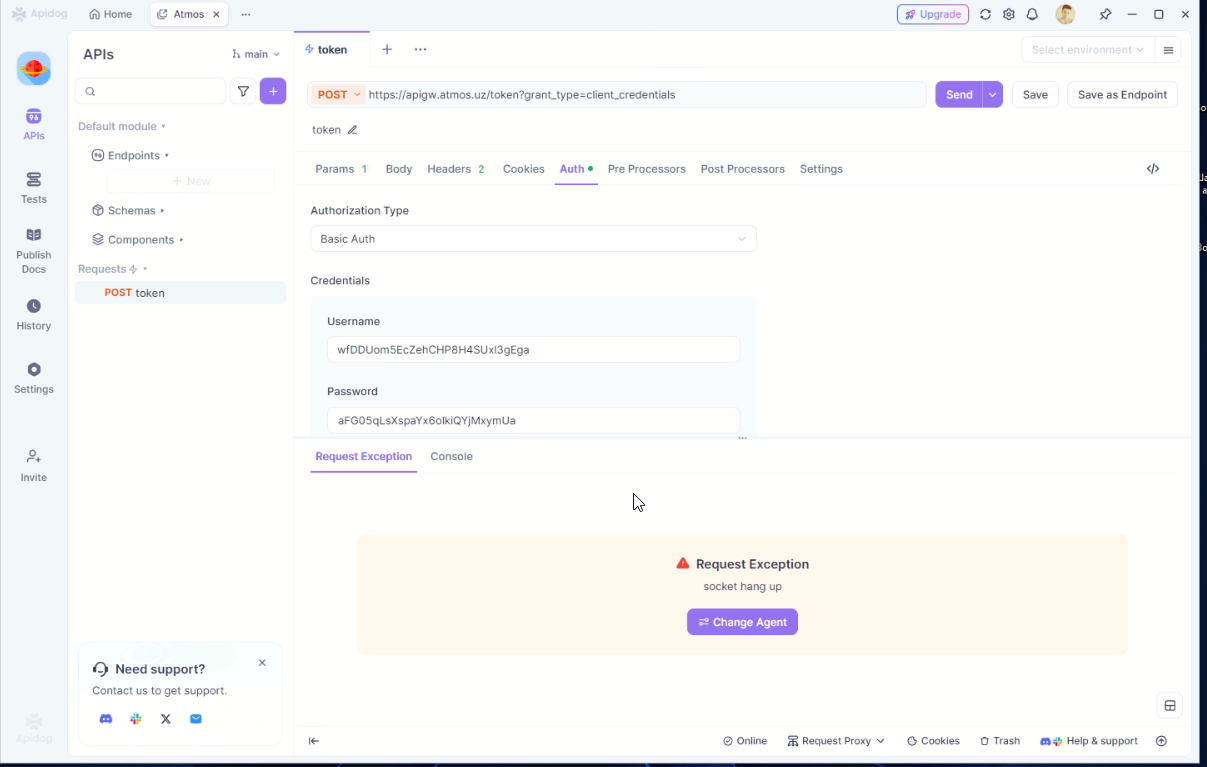Click the purple plus button in APIs panel

(273, 91)
